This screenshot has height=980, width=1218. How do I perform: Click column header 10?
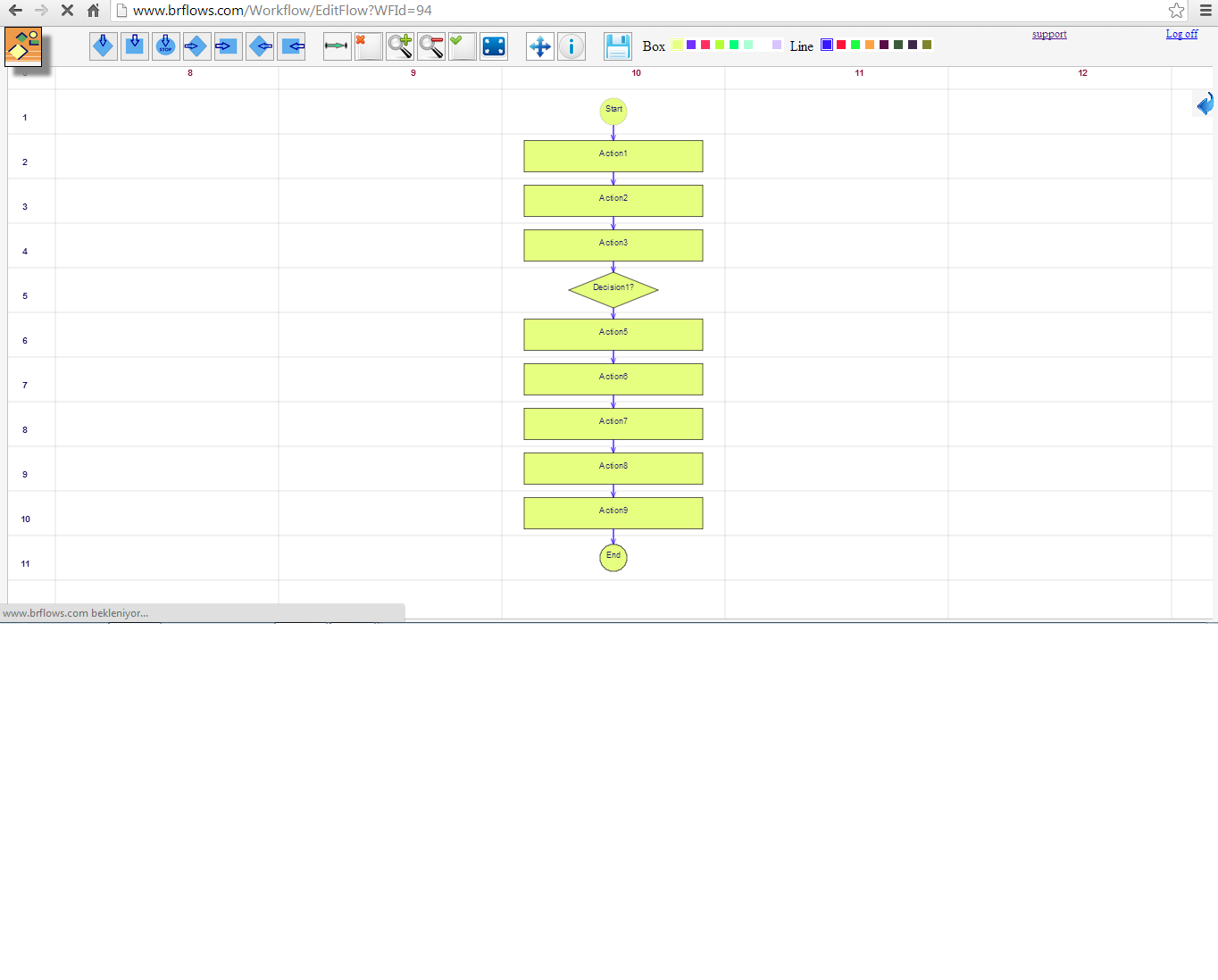click(x=637, y=73)
